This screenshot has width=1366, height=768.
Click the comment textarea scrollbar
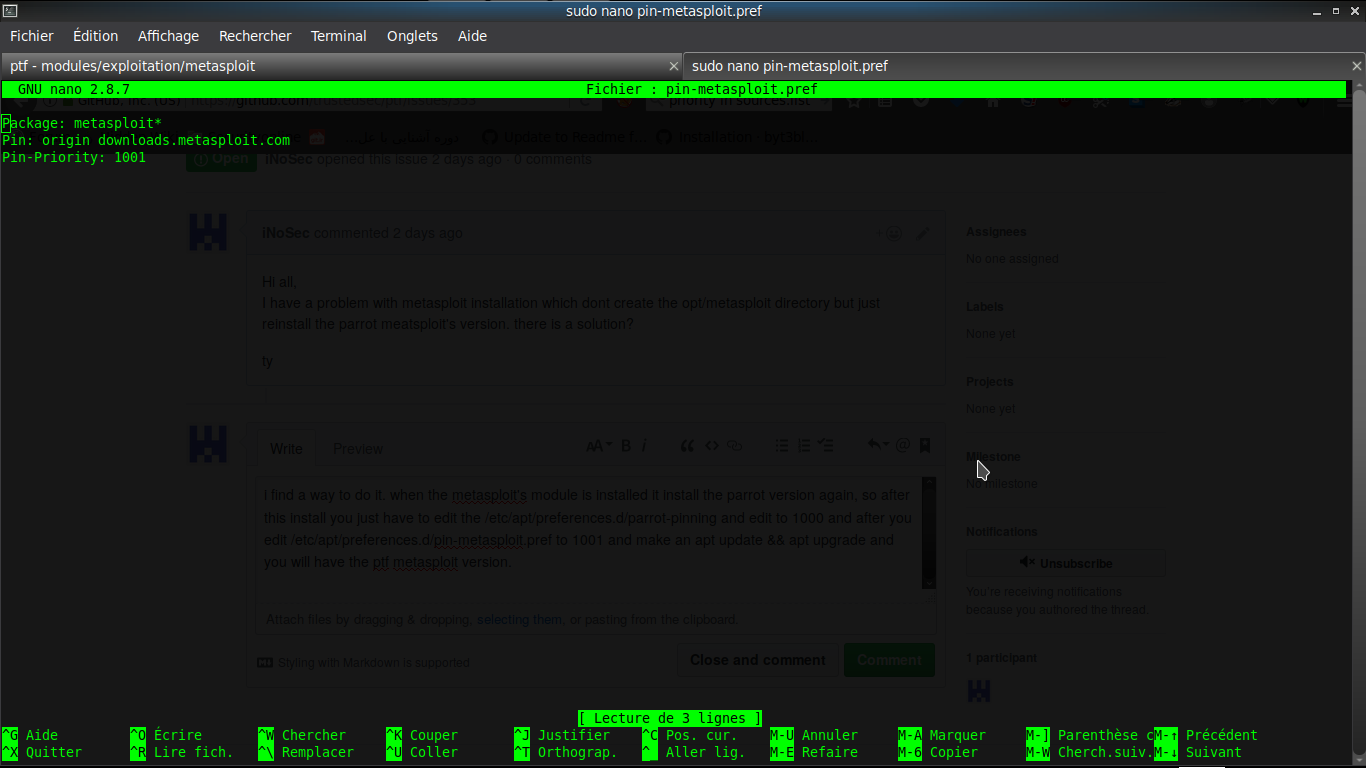(928, 533)
